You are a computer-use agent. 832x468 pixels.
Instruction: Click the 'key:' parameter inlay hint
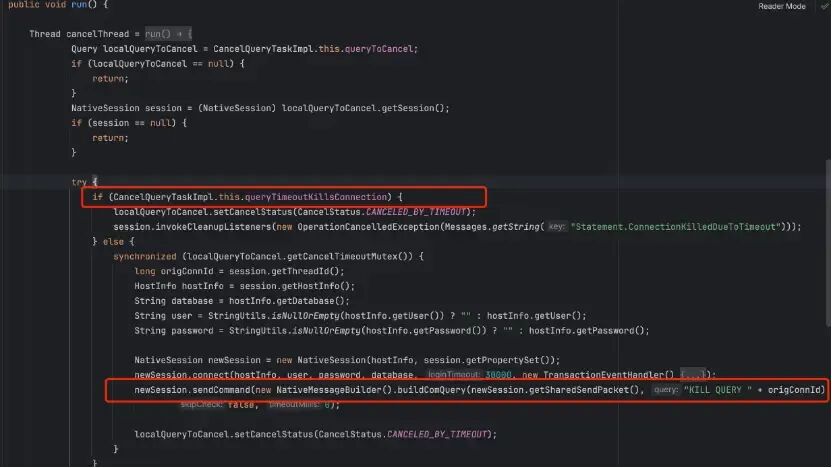(x=556, y=227)
